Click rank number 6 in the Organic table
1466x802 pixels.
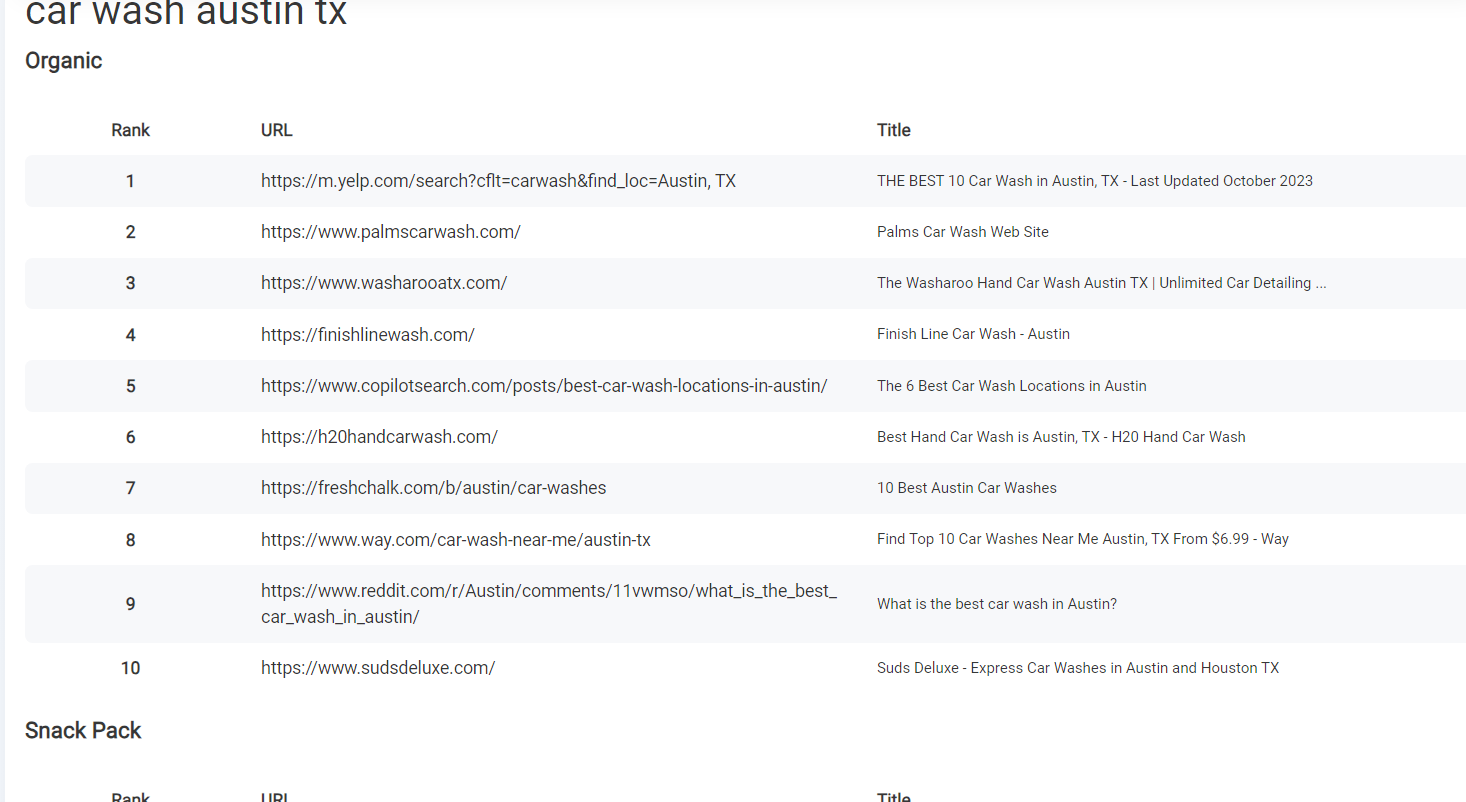point(131,437)
